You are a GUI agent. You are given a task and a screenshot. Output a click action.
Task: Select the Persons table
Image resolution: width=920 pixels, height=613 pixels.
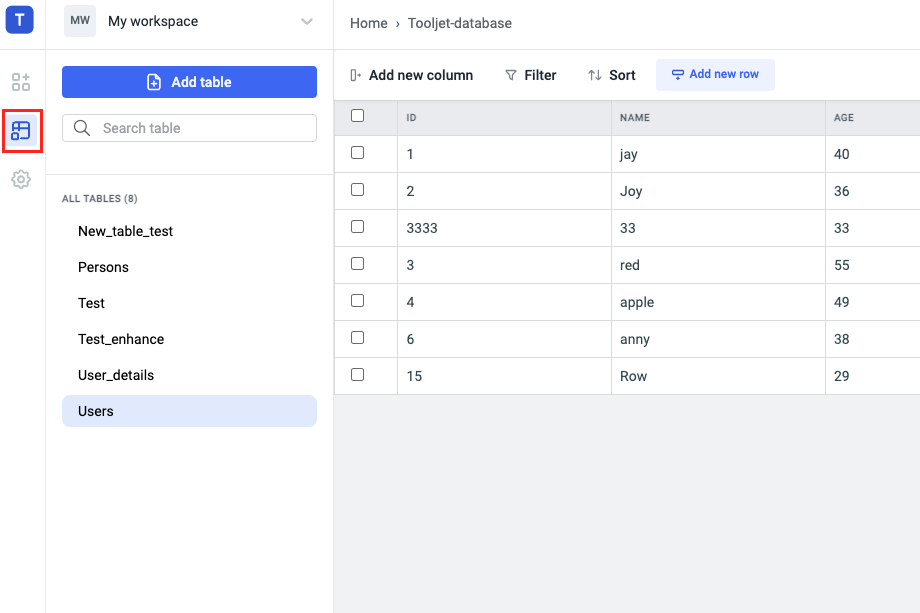pos(103,267)
